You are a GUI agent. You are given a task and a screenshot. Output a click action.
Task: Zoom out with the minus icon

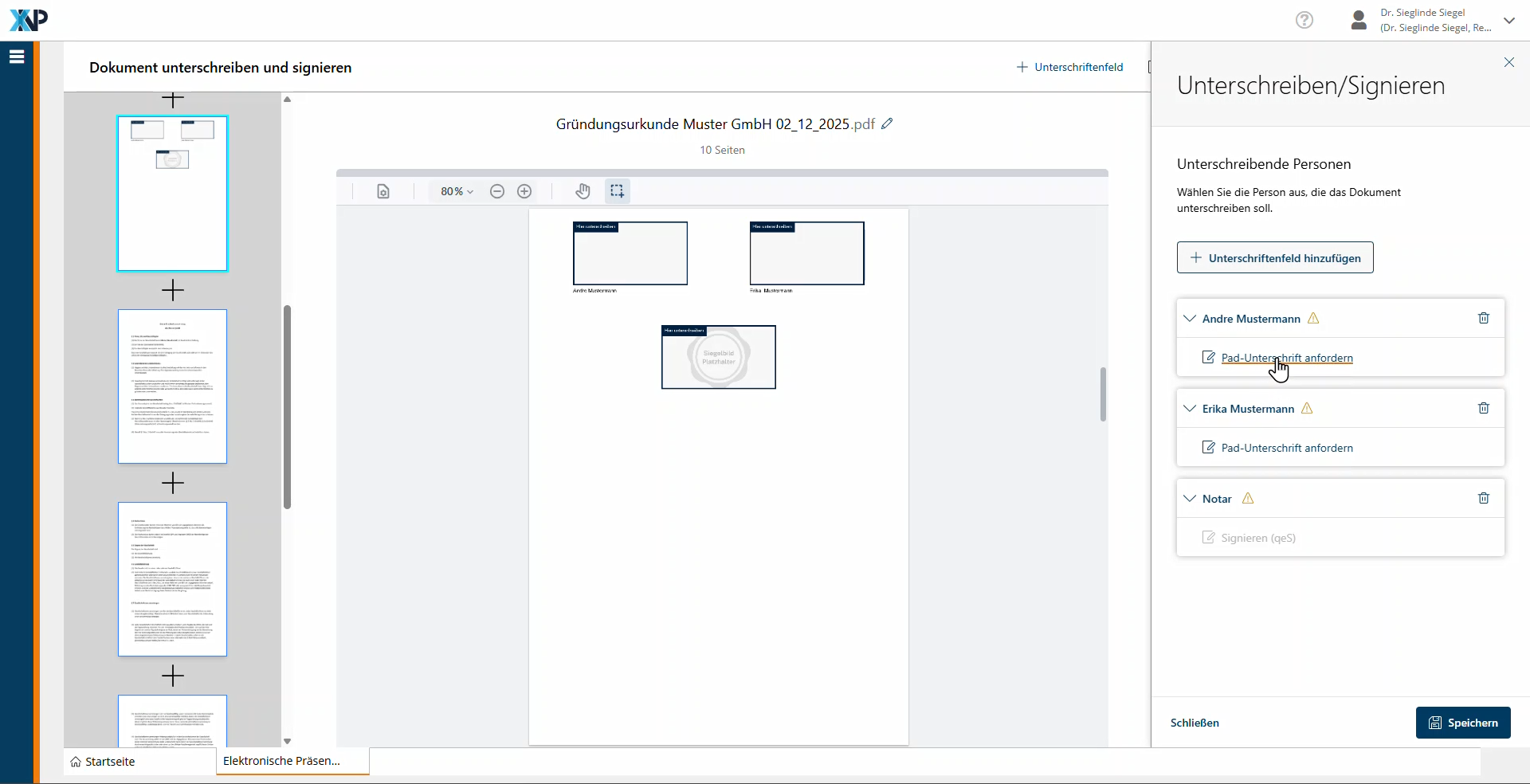point(497,191)
